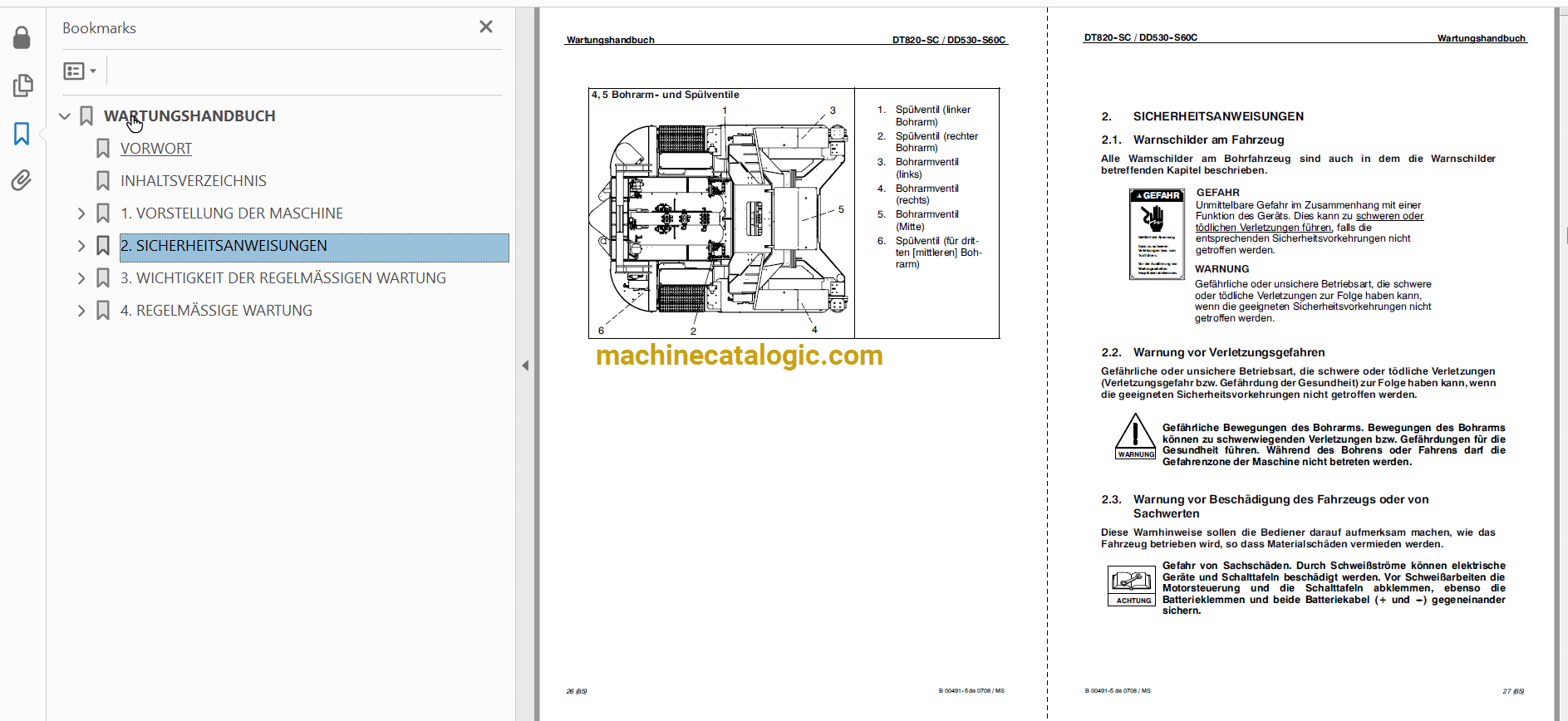The width and height of the screenshot is (1568, 721).
Task: Collapse the WARTUNGSHANDBUCH bookmark tree
Action: point(64,116)
